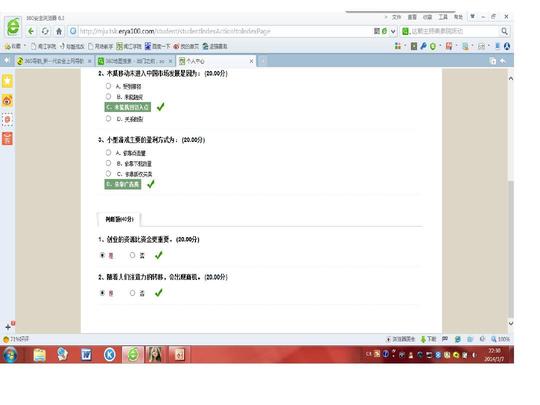The image size is (540, 405).
Task: Select option D of question 2
Action: tap(108, 118)
